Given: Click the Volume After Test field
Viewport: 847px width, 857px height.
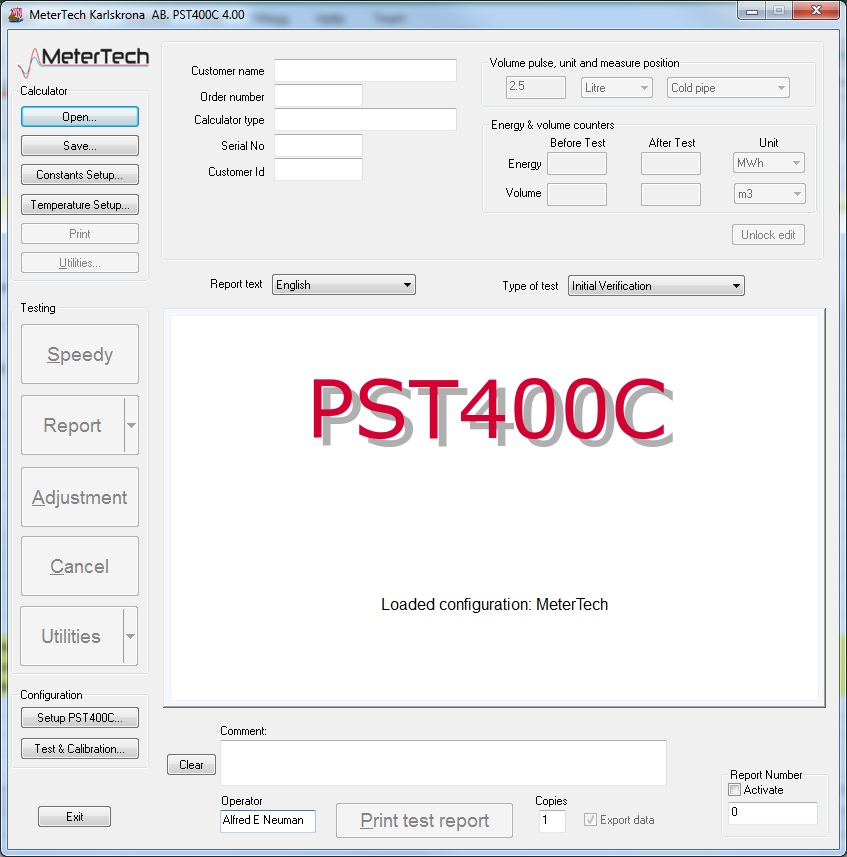Looking at the screenshot, I should (671, 195).
